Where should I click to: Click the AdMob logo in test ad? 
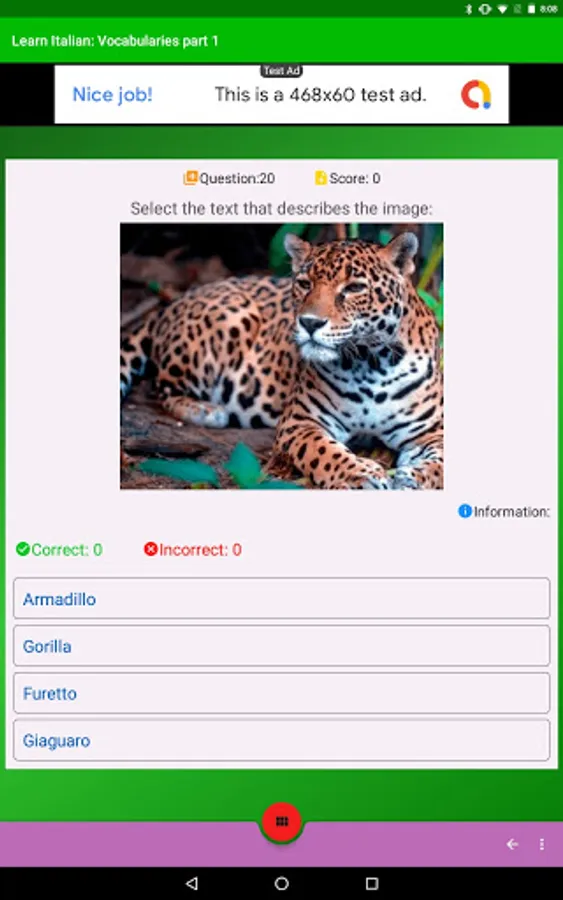(x=476, y=95)
